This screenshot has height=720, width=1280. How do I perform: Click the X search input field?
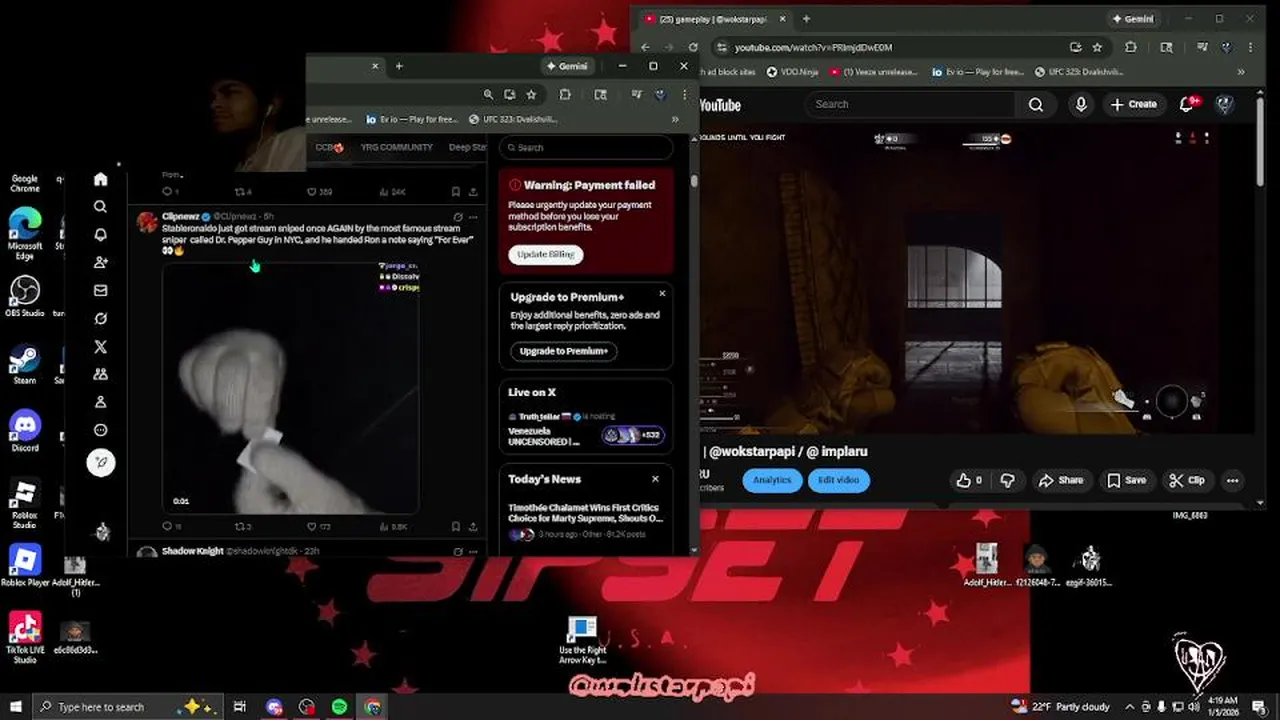pos(586,147)
